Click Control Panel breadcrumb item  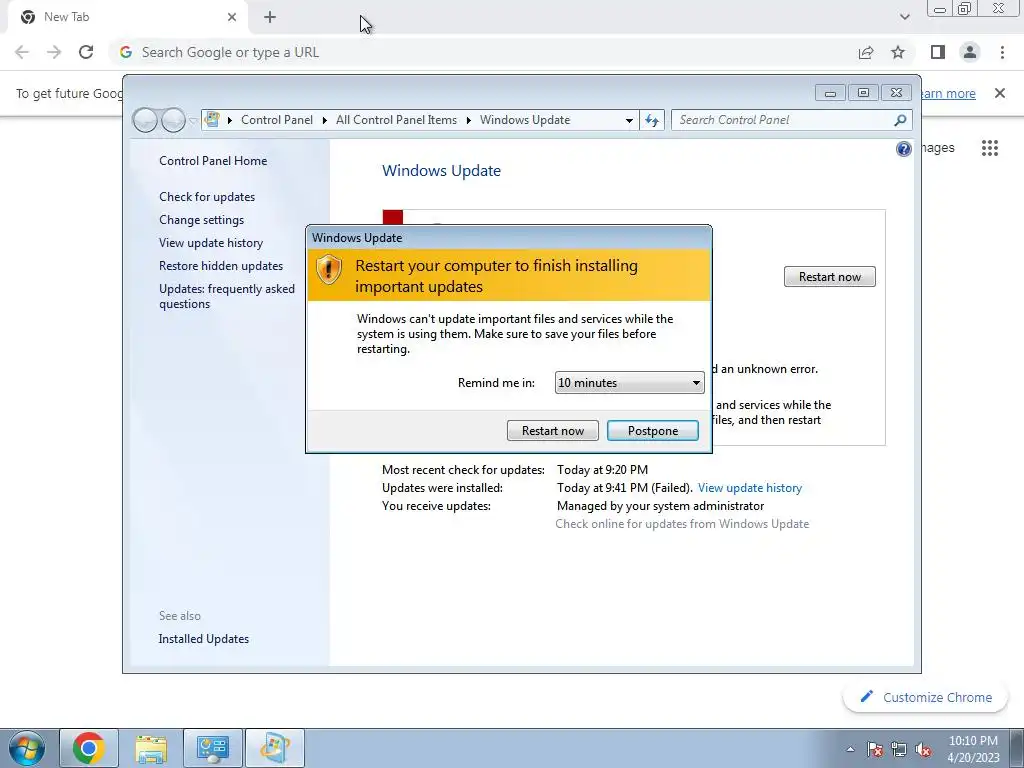click(277, 120)
